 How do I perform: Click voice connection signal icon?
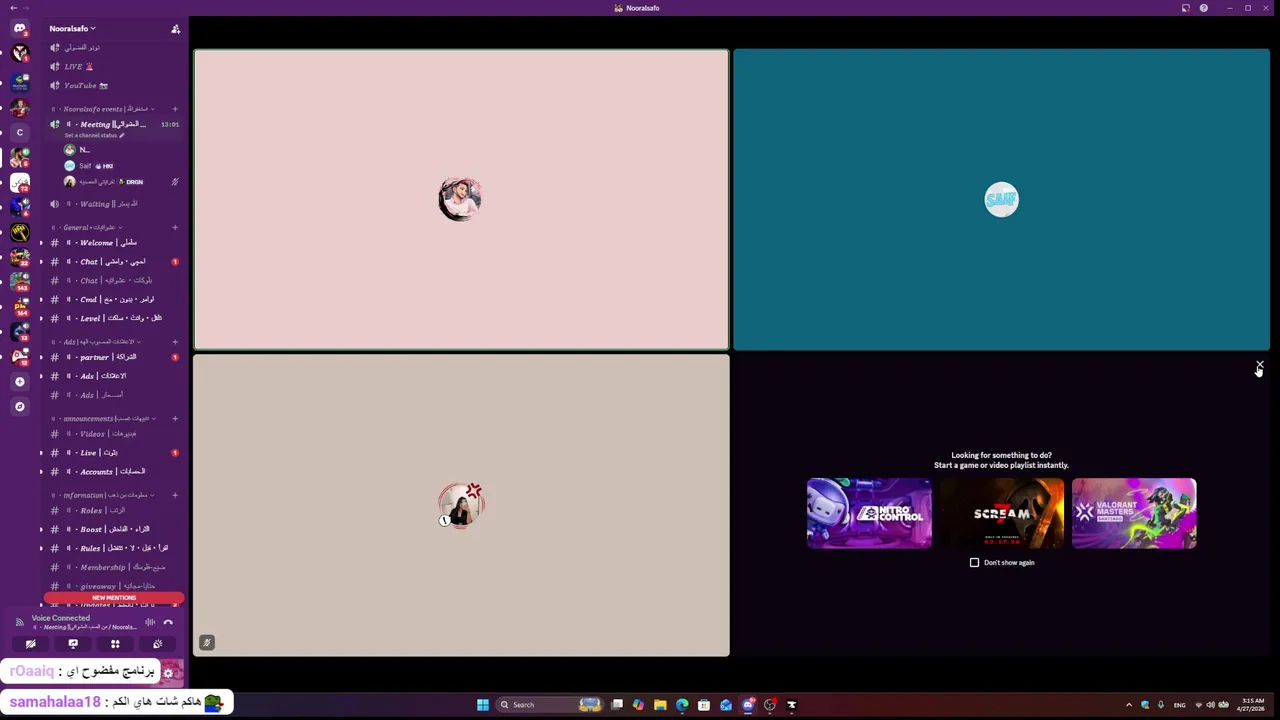(19, 622)
